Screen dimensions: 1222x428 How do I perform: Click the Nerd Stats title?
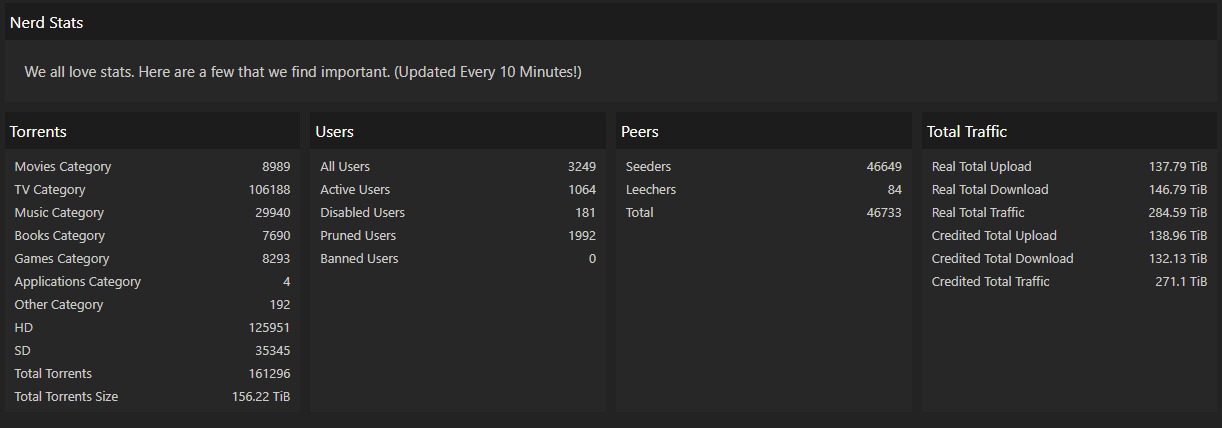46,23
